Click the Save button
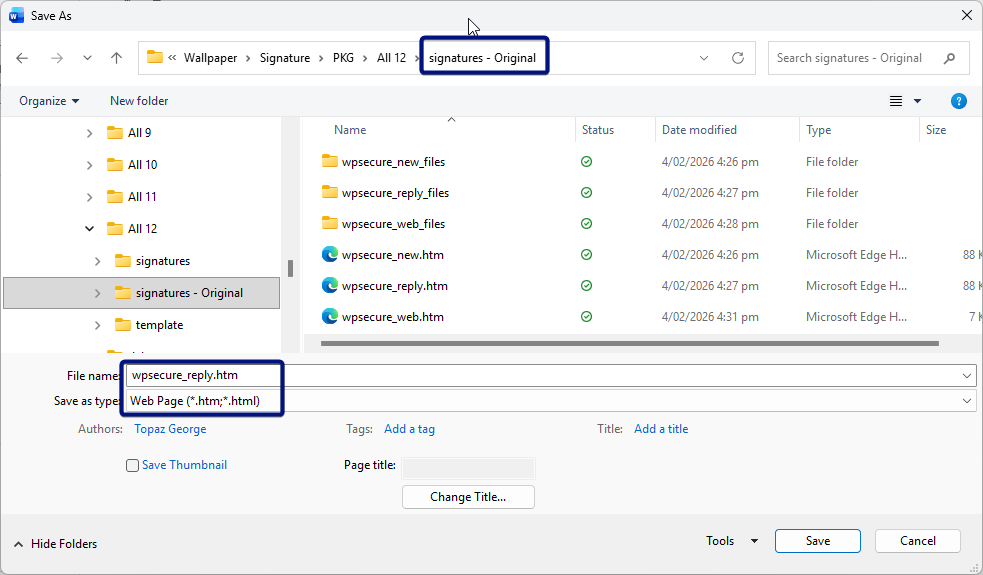This screenshot has width=983, height=575. click(x=817, y=541)
